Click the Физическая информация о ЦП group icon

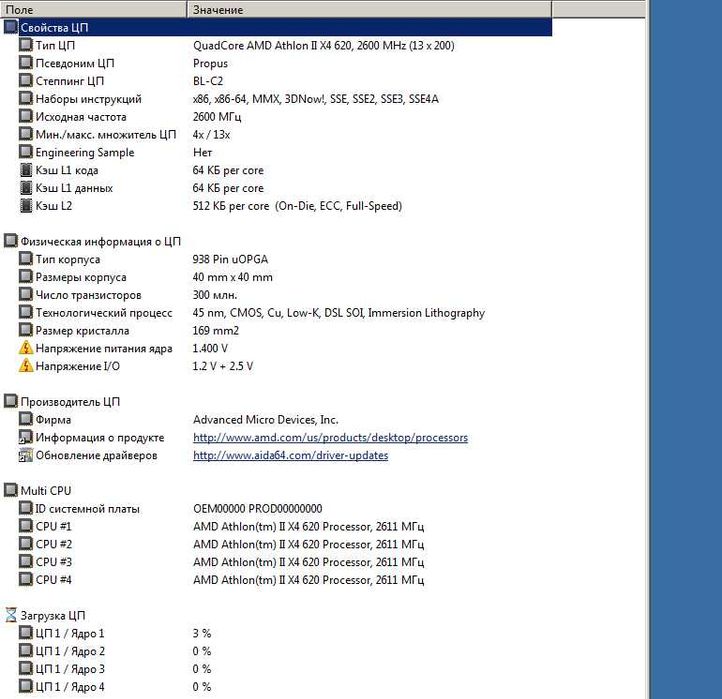click(x=11, y=240)
